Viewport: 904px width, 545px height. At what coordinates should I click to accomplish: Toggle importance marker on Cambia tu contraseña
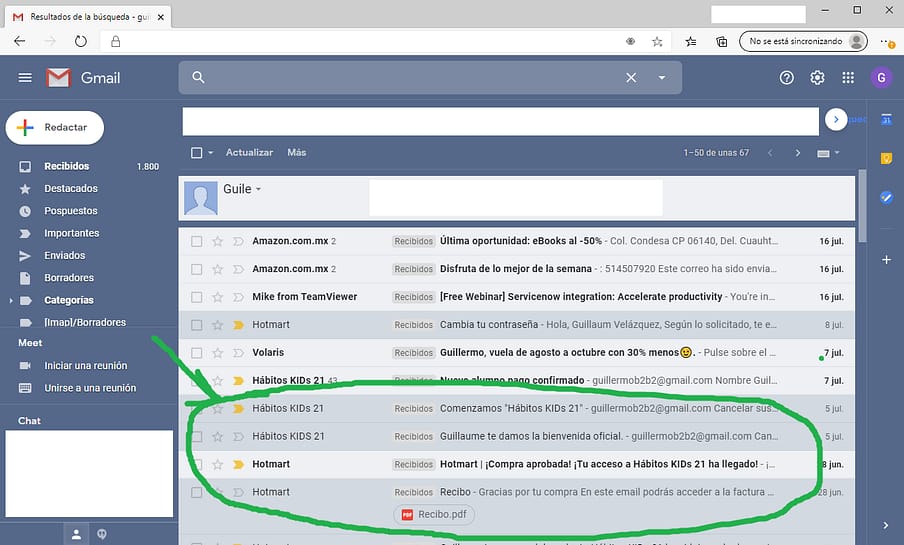[238, 325]
